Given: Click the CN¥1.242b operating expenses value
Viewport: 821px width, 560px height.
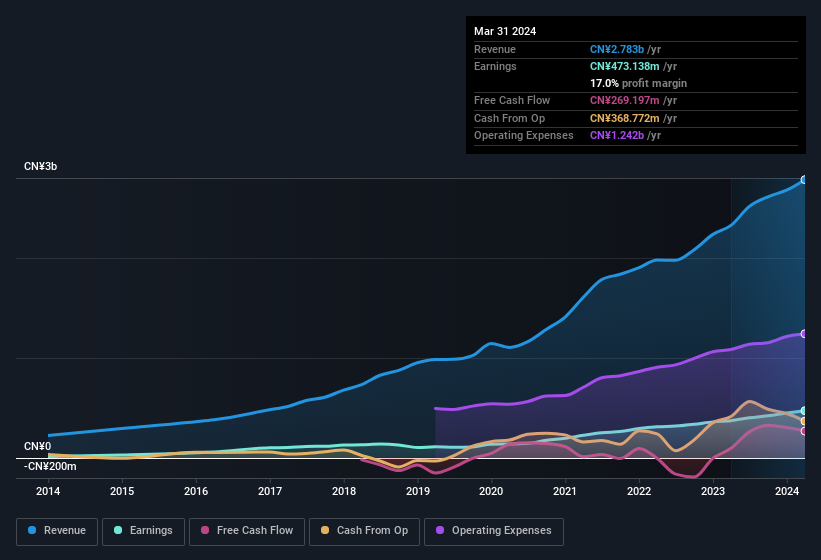Looking at the screenshot, I should (x=617, y=135).
